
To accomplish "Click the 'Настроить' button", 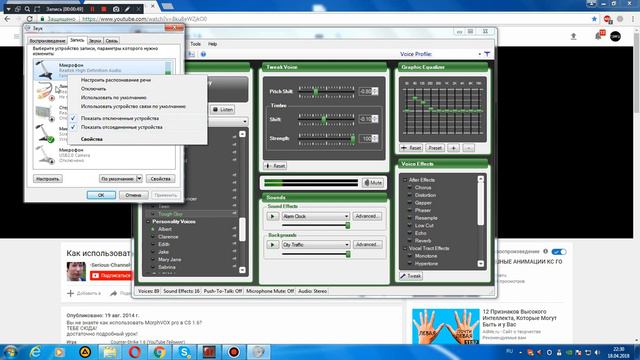I will pos(47,179).
